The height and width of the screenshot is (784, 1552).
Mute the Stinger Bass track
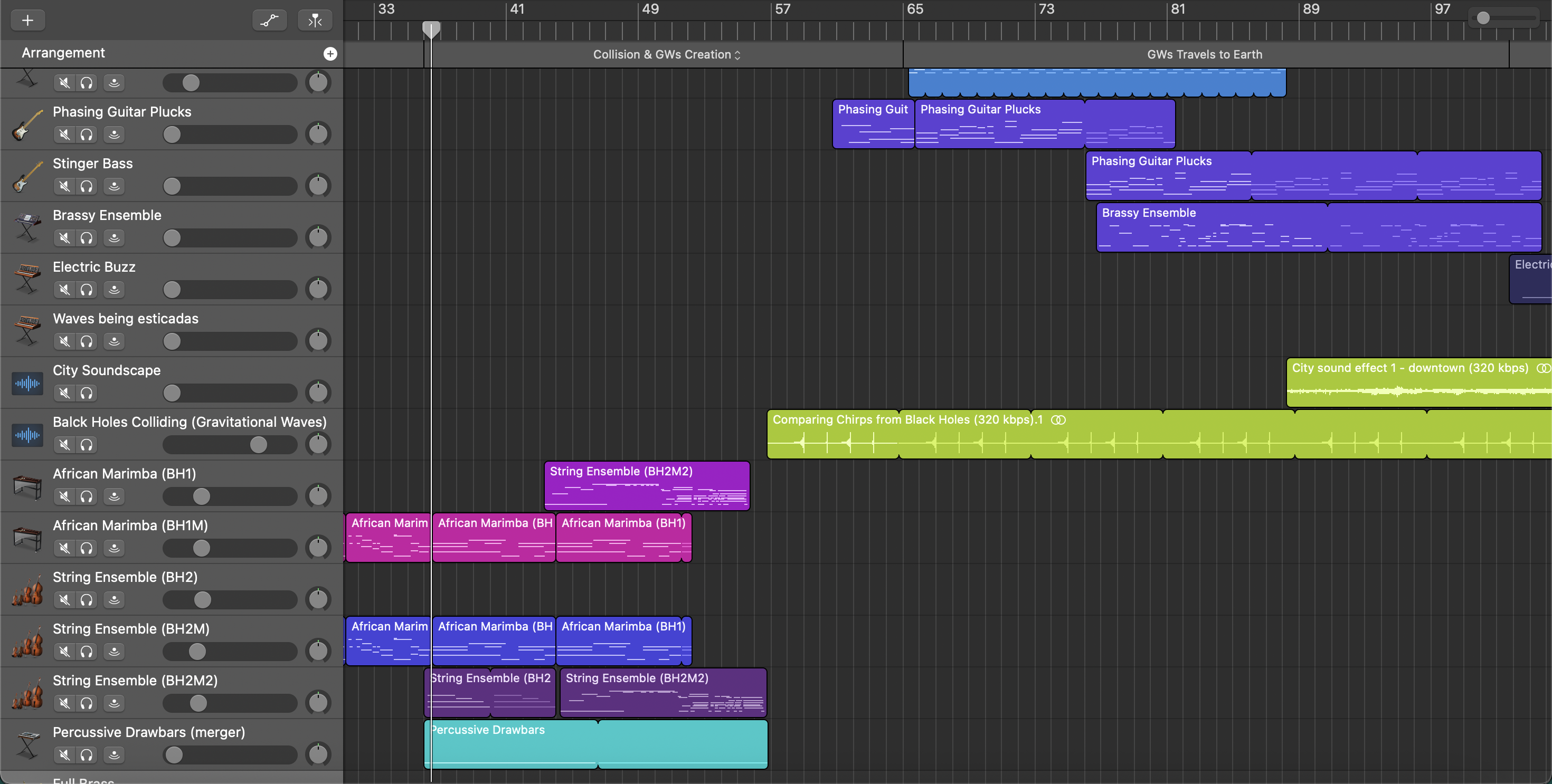coord(64,186)
